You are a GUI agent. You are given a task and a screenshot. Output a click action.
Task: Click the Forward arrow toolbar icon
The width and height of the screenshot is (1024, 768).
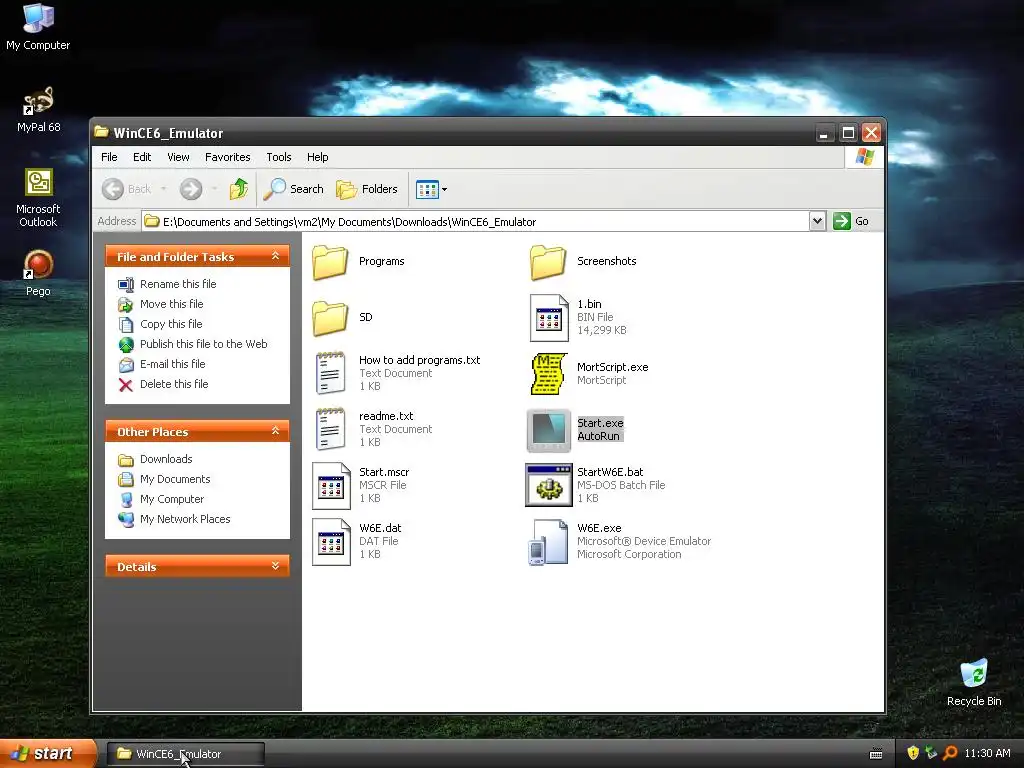click(191, 189)
